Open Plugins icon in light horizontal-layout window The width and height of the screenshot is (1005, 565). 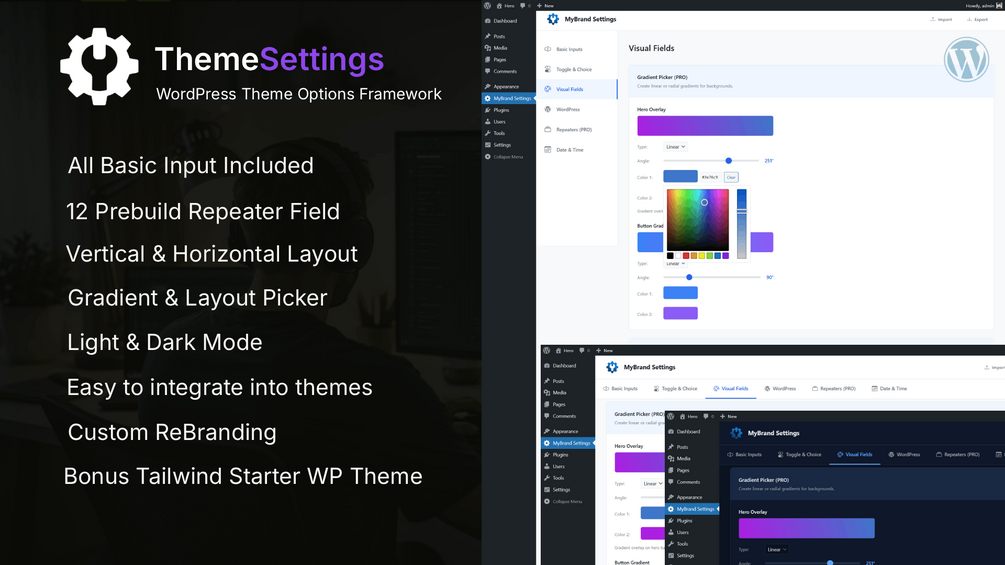click(547, 455)
